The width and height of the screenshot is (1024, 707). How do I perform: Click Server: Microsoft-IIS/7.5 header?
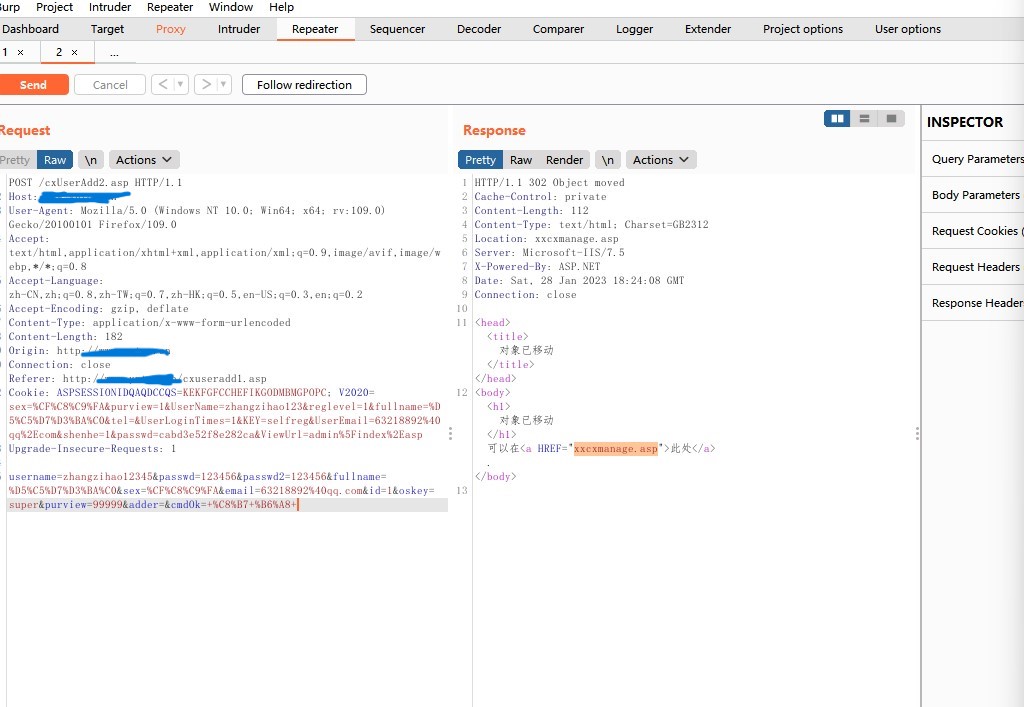[549, 252]
